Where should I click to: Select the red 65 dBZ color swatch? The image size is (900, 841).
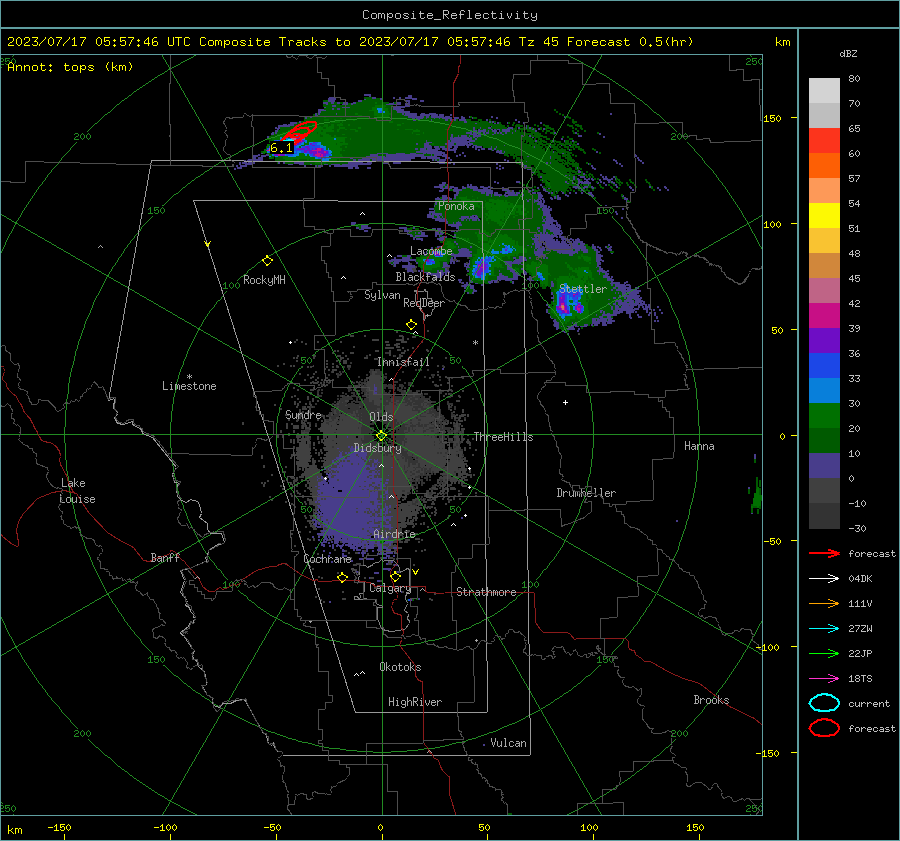click(x=824, y=141)
